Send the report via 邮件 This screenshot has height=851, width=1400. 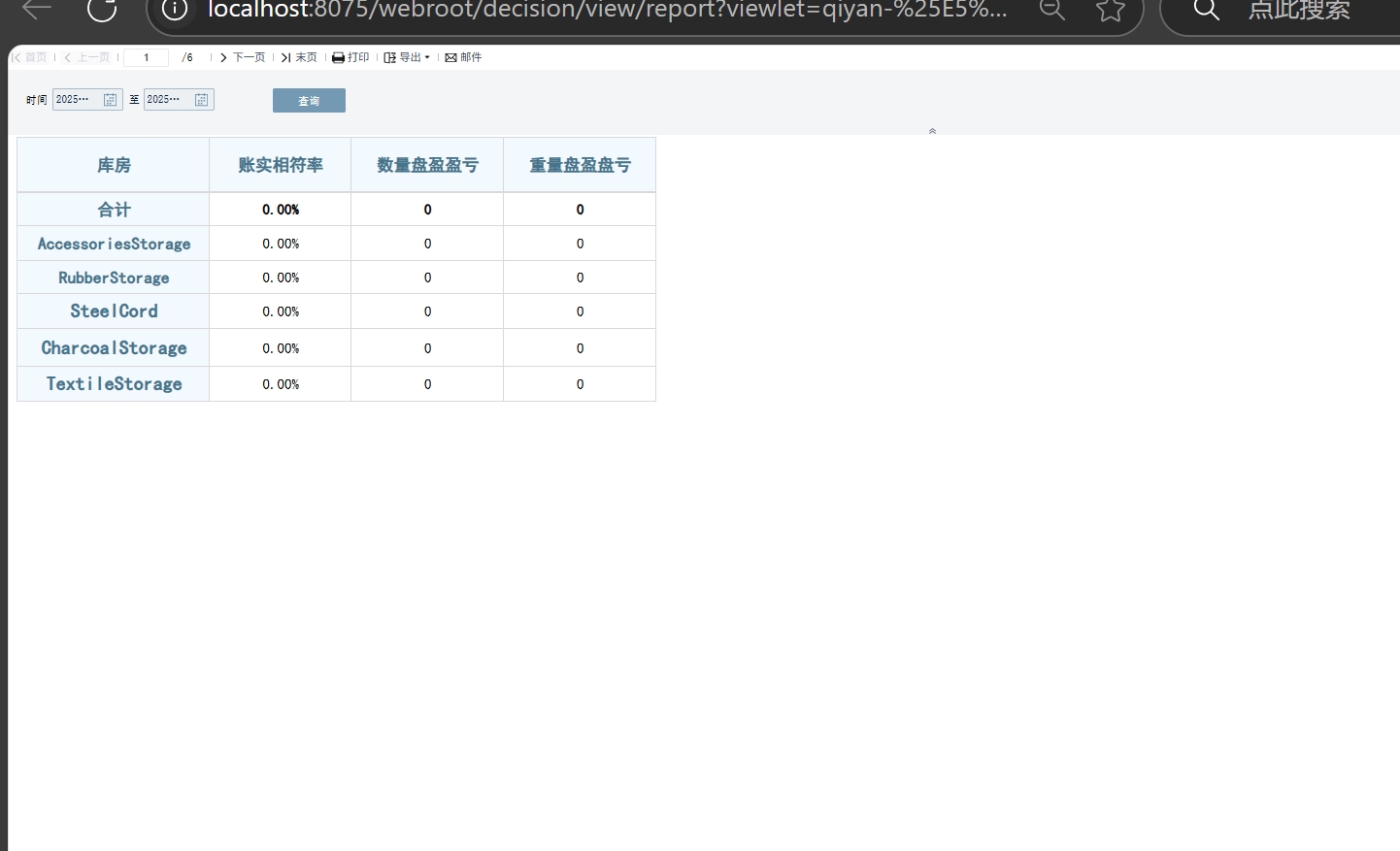pos(463,57)
